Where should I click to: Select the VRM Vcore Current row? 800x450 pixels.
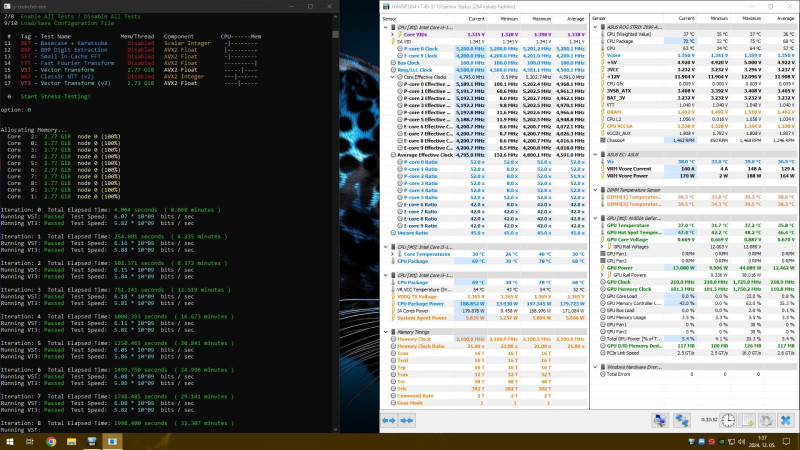(694, 169)
